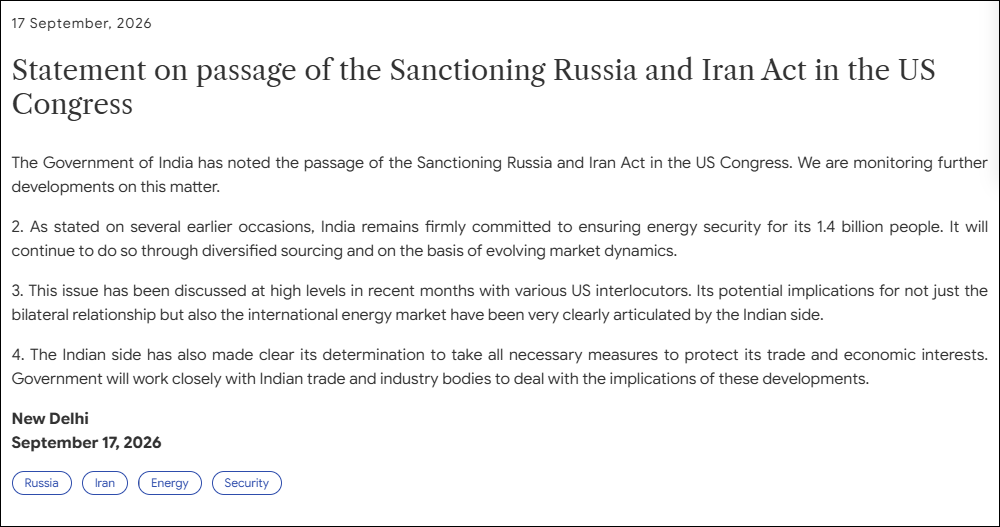Click "developments on this matter" text
Viewport: 1000px width, 527px height.
(x=114, y=187)
